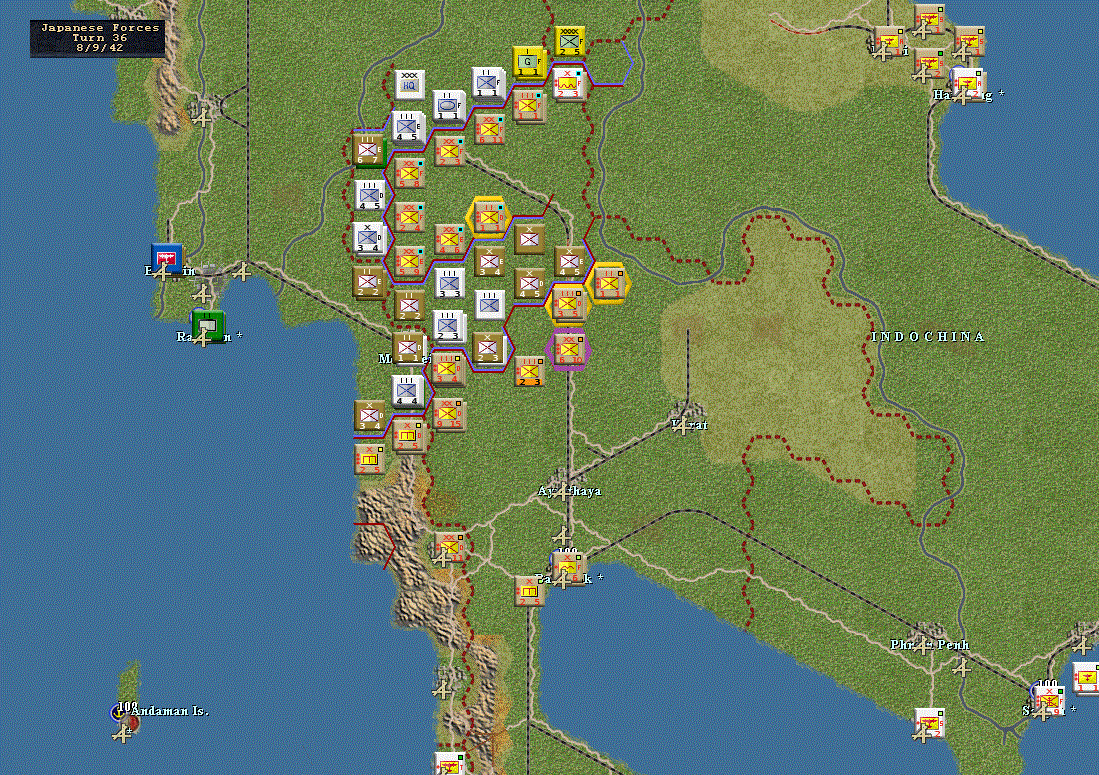
Task: Select the white regiment rated 4-4
Action: pyautogui.click(x=407, y=392)
